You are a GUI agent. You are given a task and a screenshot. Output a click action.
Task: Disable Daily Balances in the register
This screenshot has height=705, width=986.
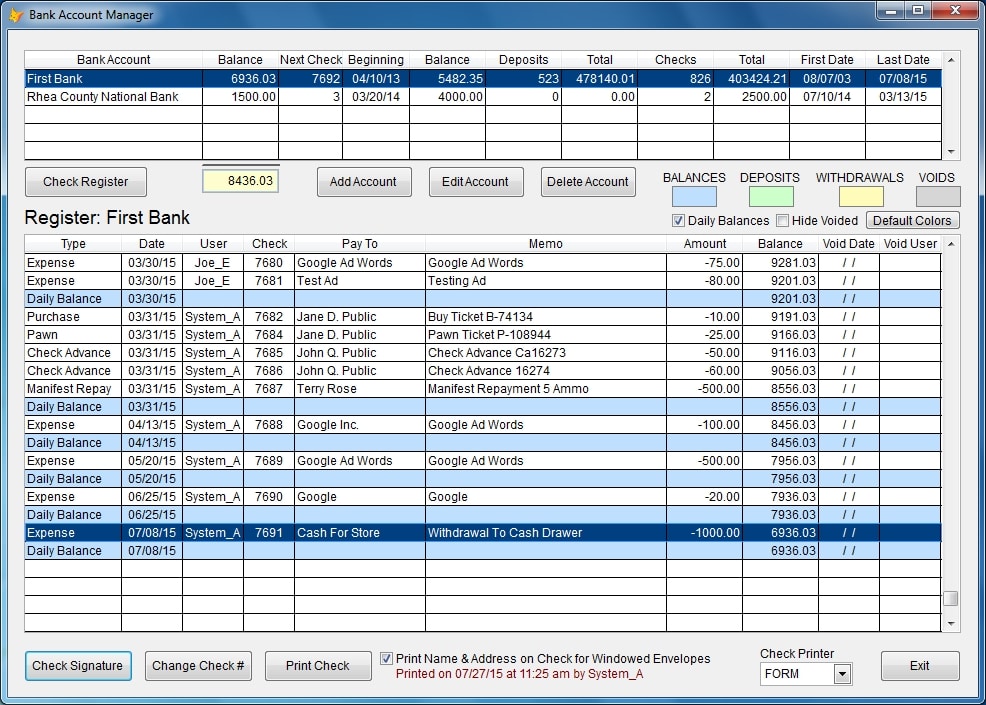click(678, 220)
